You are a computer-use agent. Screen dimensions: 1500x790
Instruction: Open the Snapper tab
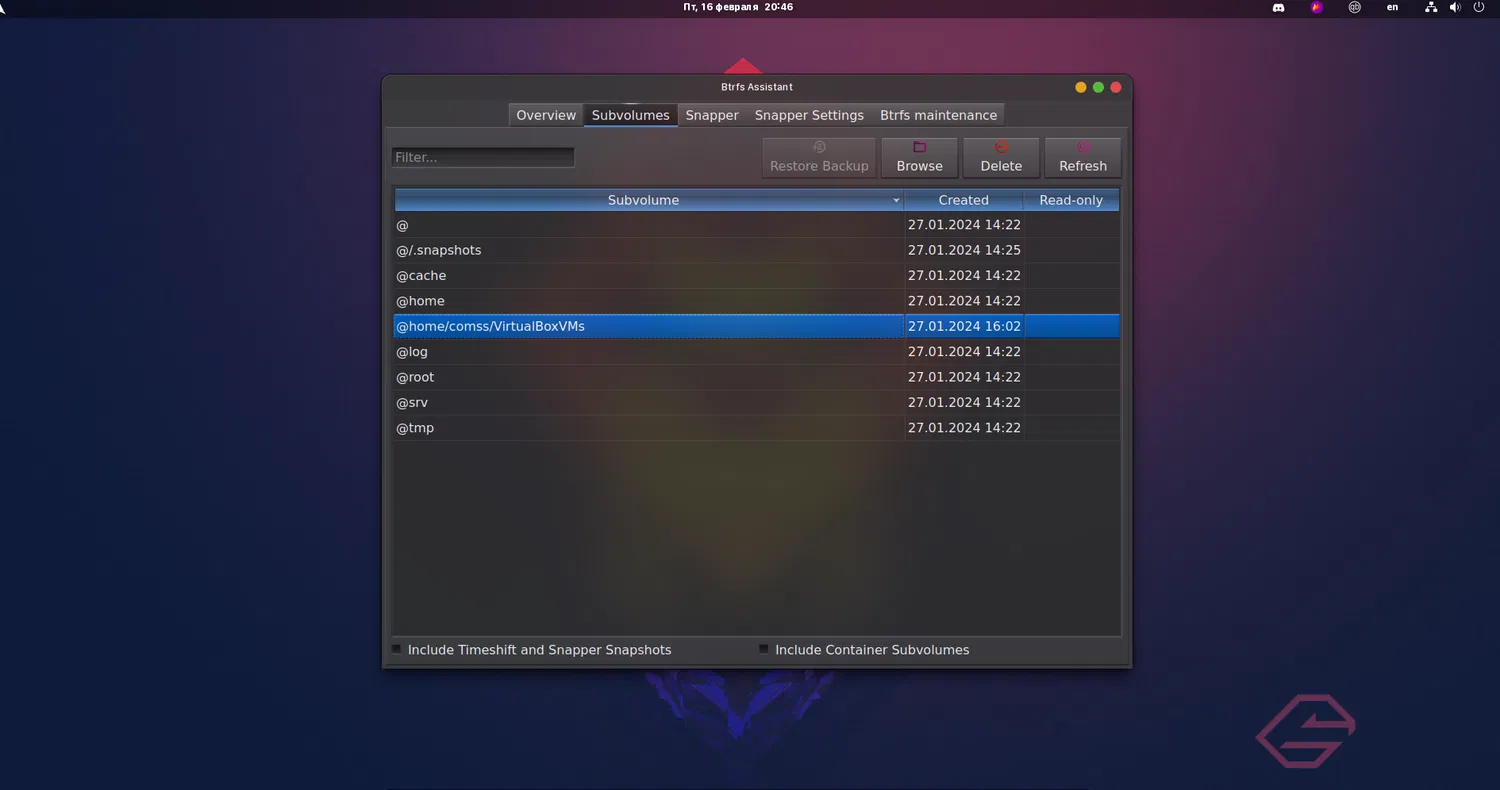click(712, 115)
